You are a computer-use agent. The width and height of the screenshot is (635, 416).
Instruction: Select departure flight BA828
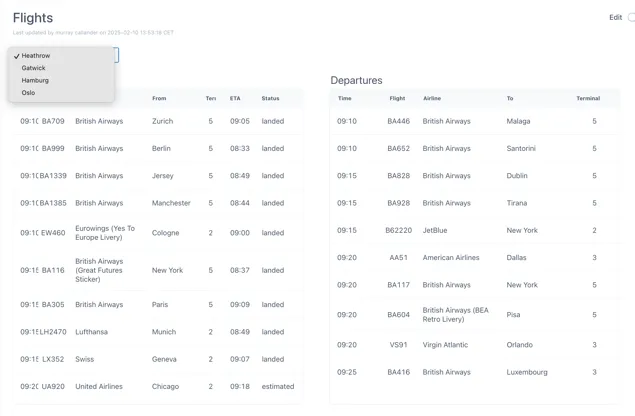[398, 176]
